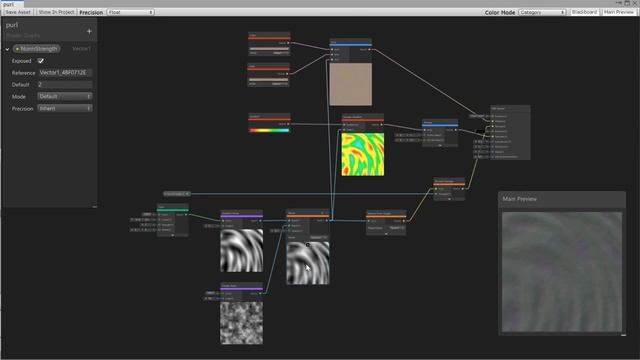Select the NormStrength property pill in blackboard
This screenshot has height=360, width=640.
pyautogui.click(x=37, y=49)
